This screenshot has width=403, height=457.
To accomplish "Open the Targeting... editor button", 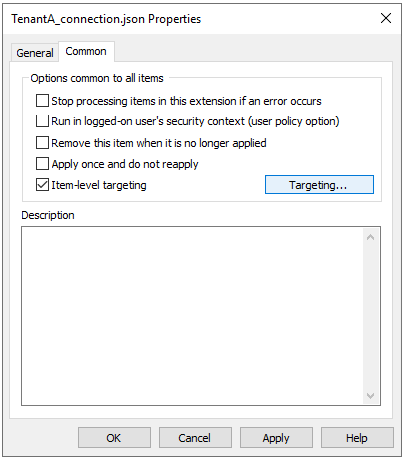I will [319, 185].
